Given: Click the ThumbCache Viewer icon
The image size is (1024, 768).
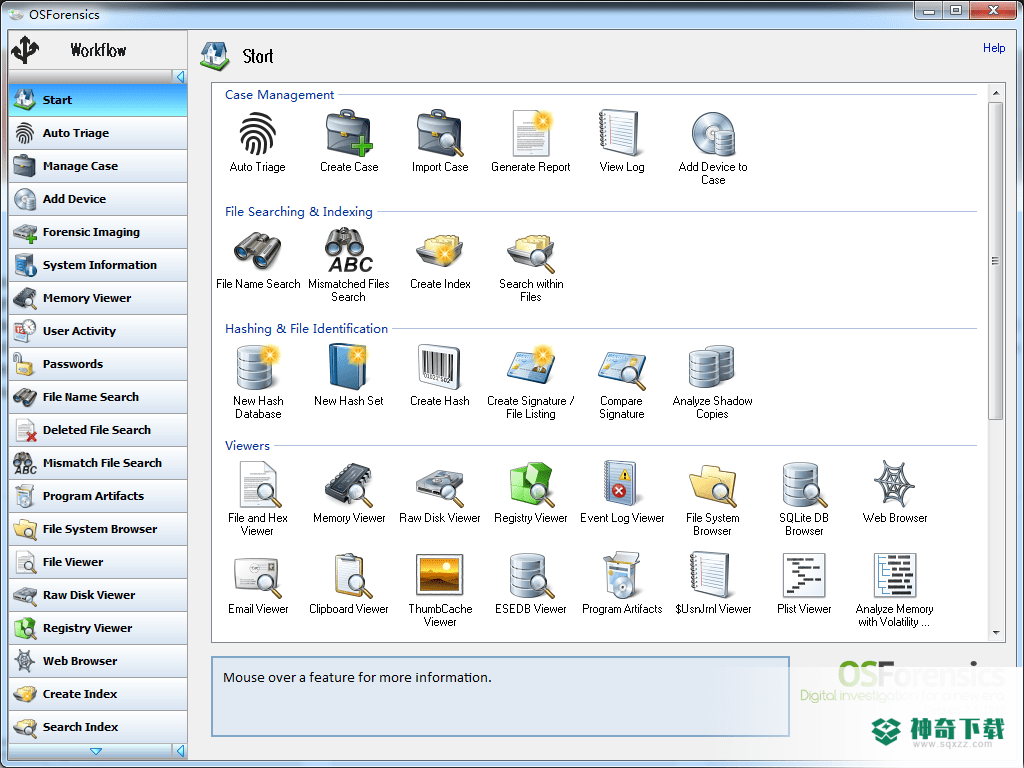Looking at the screenshot, I should coord(440,575).
